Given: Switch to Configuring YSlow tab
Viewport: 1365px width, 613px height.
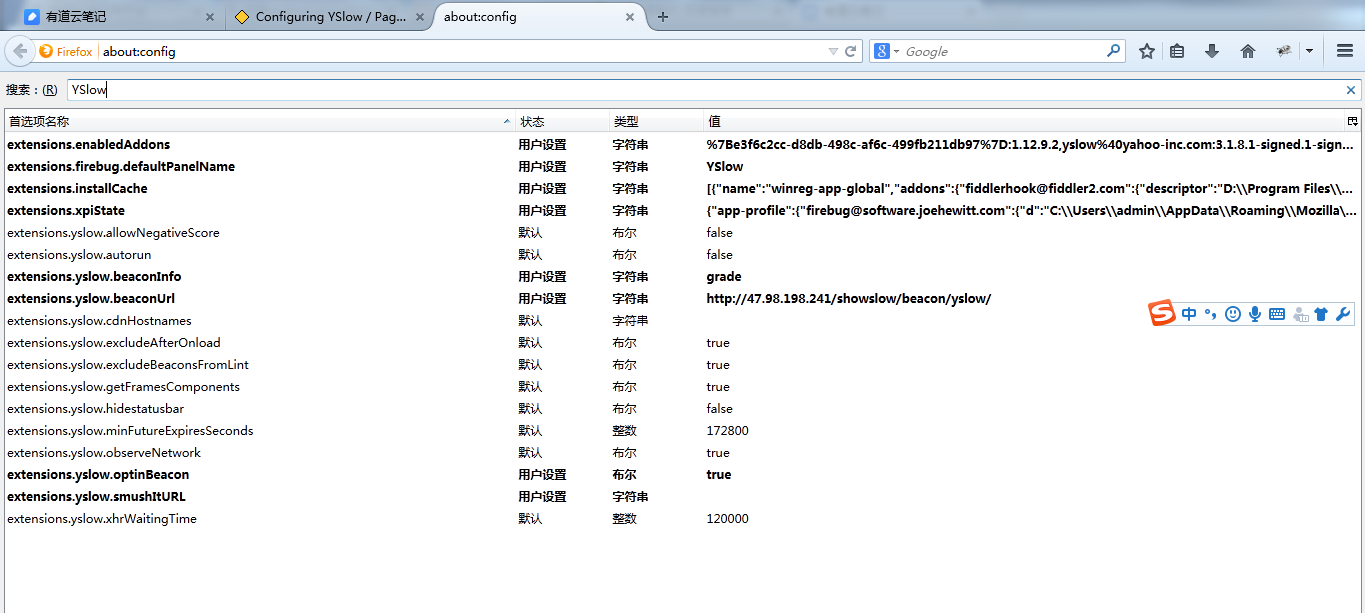Looking at the screenshot, I should [330, 17].
